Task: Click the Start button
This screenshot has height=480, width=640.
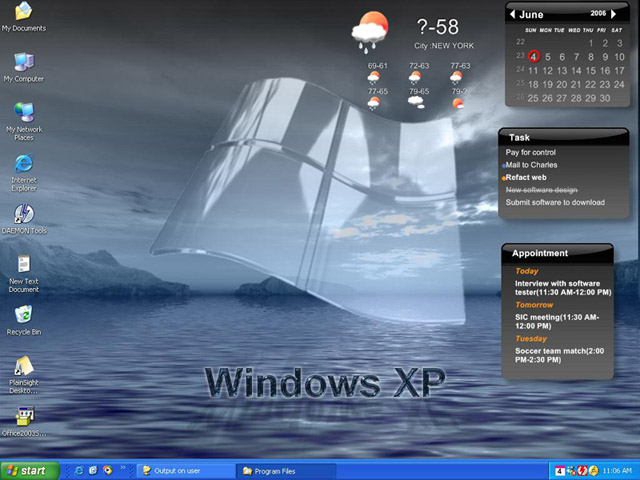Action: tap(30, 471)
